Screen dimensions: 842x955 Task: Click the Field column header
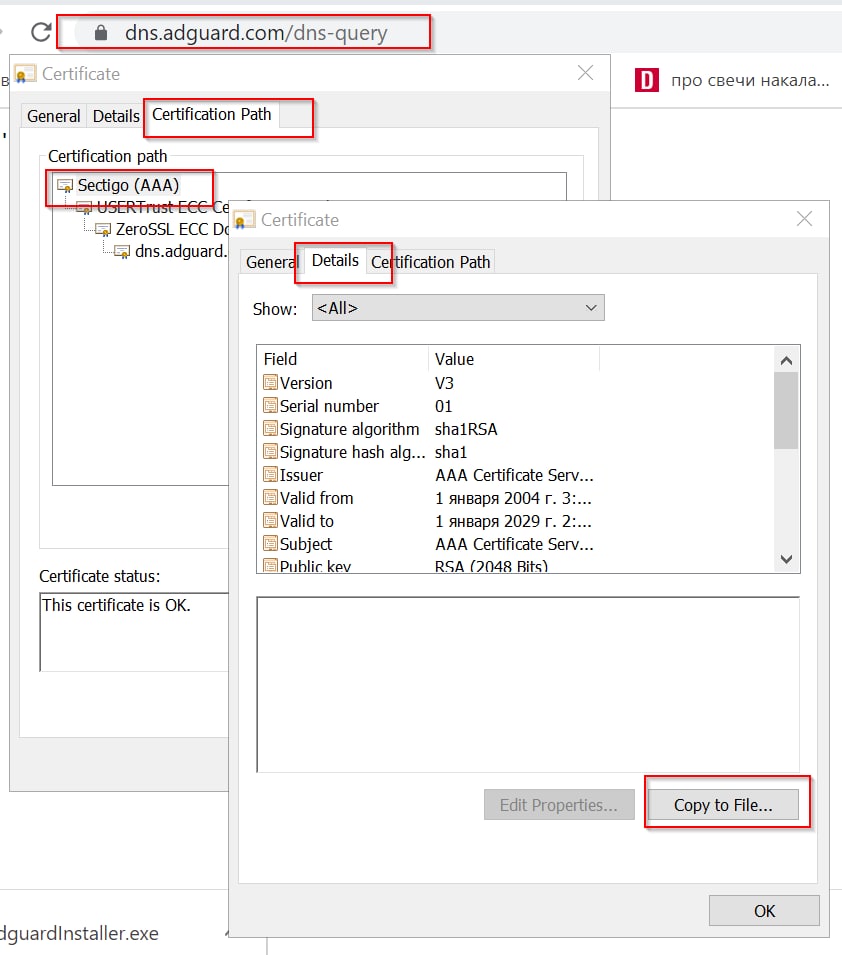(x=344, y=359)
